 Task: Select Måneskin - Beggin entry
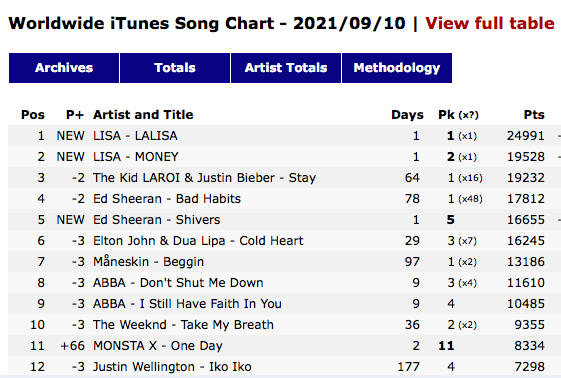[148, 261]
